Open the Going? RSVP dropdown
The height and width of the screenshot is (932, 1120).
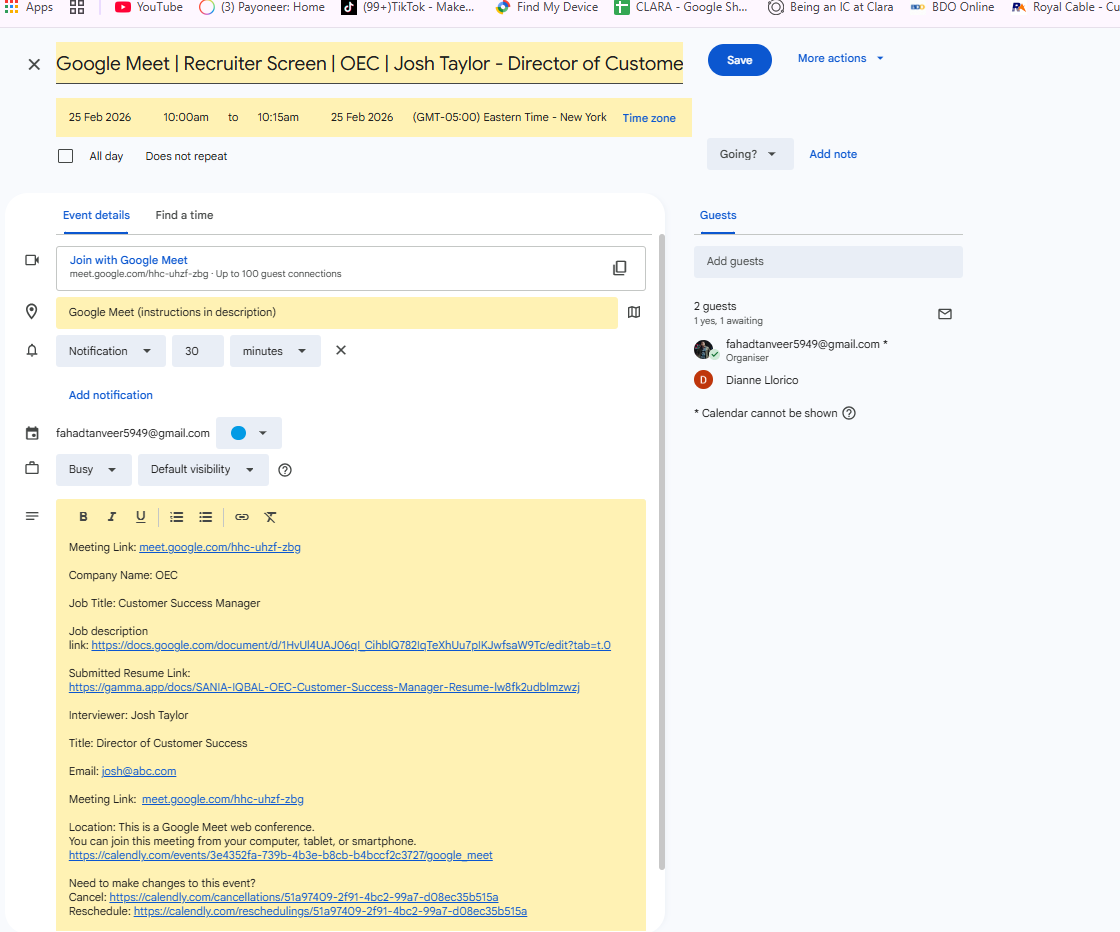click(750, 154)
